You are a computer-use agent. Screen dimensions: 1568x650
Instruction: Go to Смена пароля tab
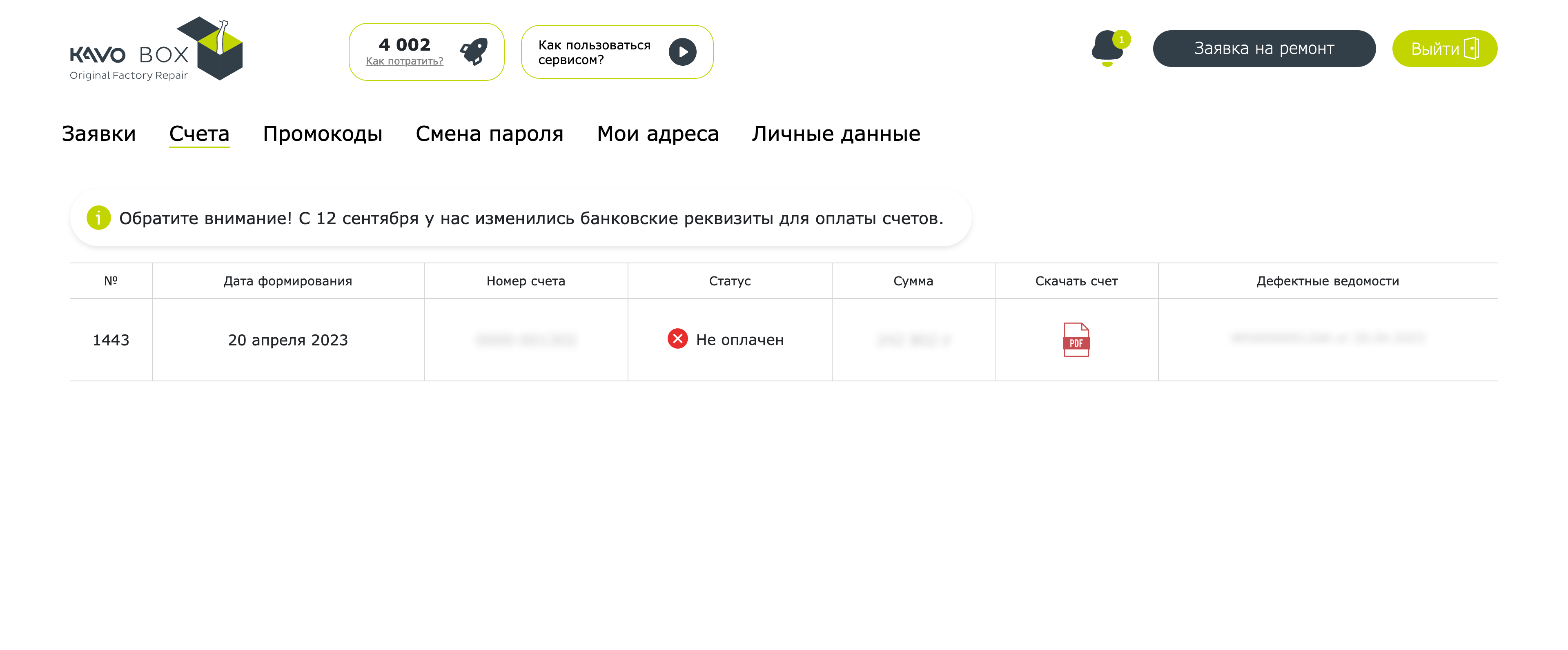coord(490,133)
